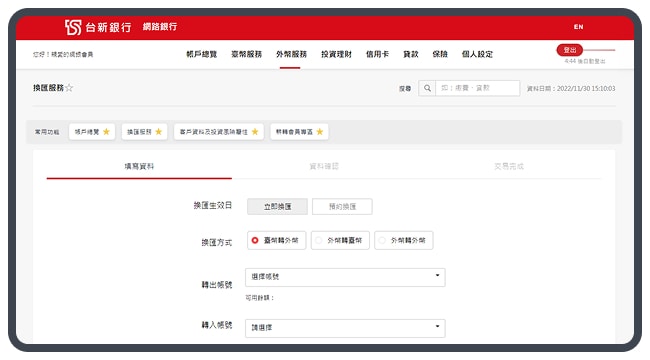Select the 交易完成 step tab
Viewport: 650px width, 360px height.
(509, 166)
